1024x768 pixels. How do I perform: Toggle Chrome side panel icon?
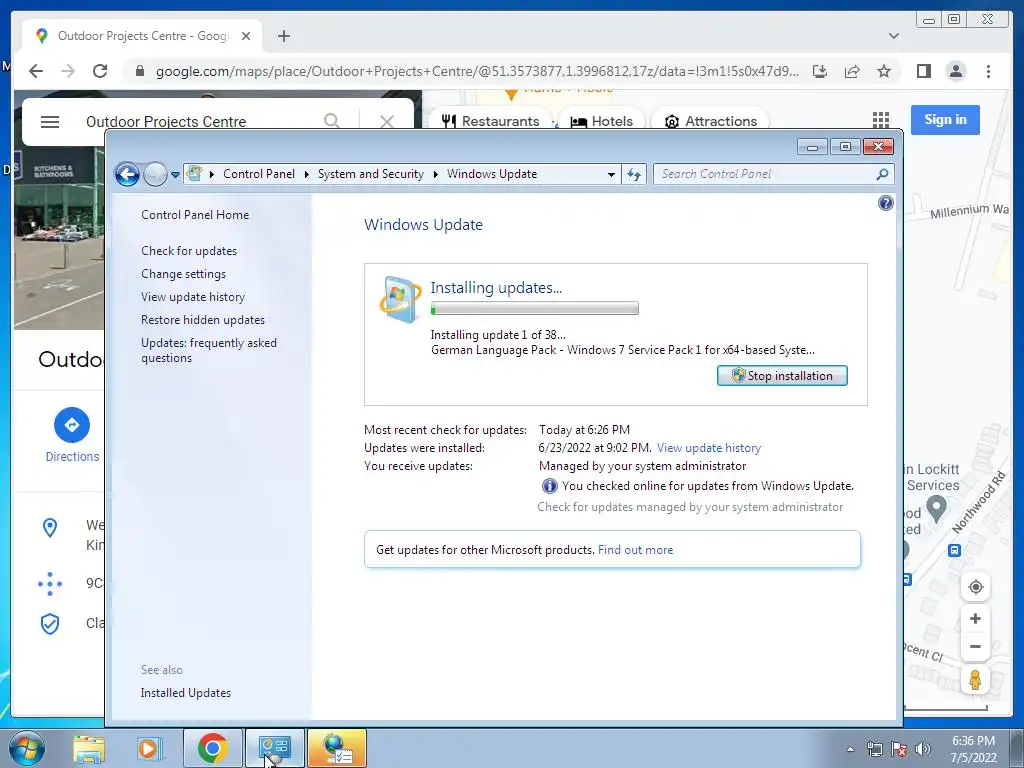tap(923, 71)
